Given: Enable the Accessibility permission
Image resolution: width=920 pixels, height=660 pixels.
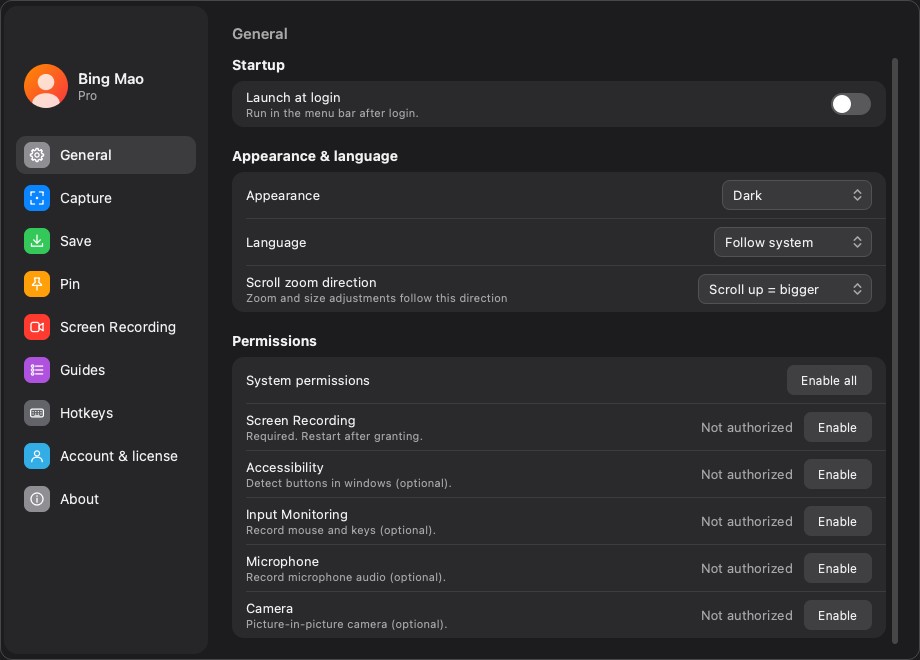Looking at the screenshot, I should point(837,475).
